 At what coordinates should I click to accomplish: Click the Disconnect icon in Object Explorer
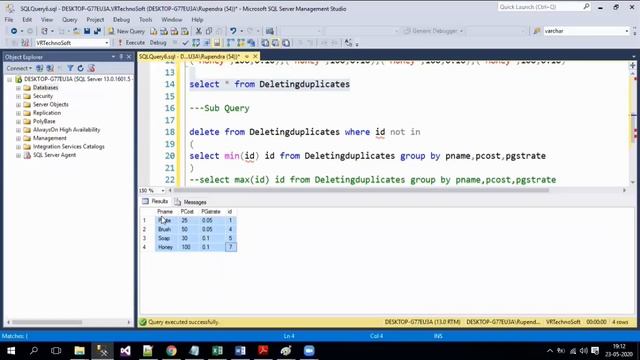50,68
